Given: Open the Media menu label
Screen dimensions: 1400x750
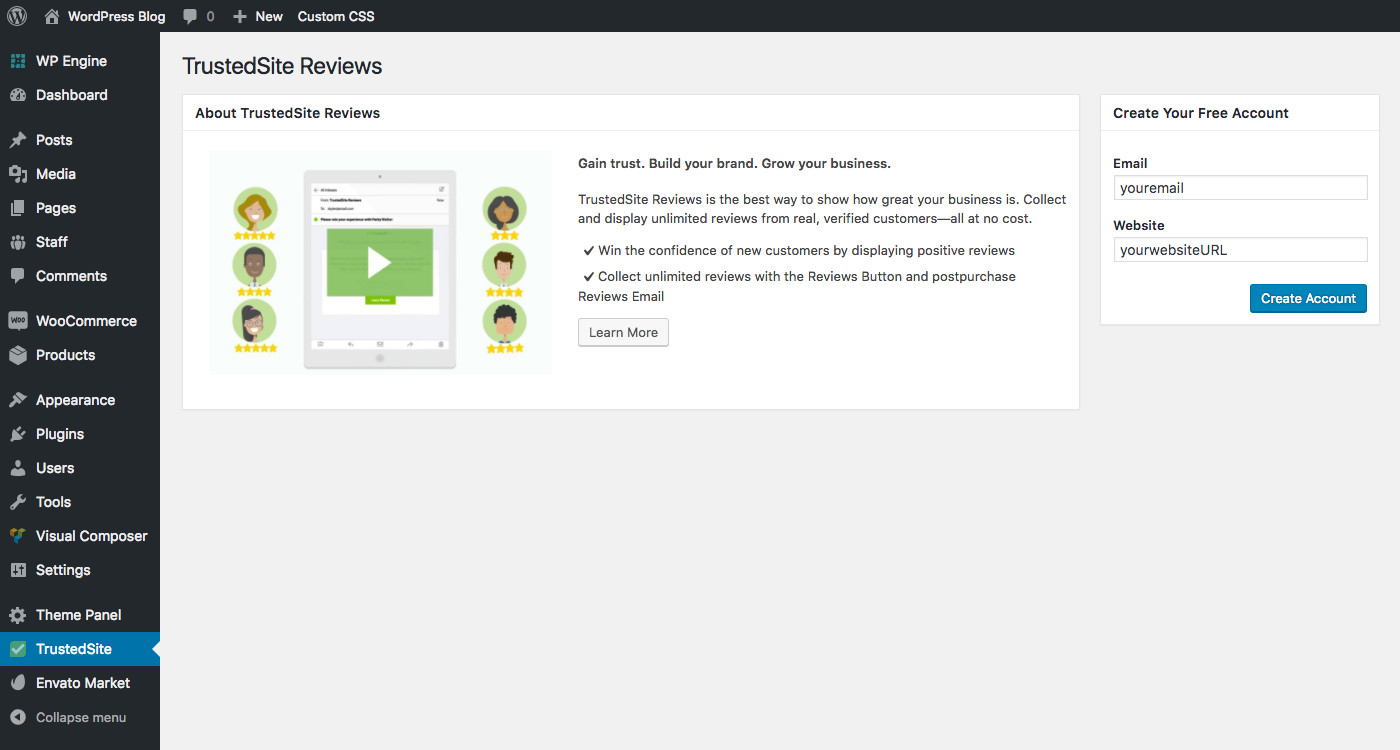Looking at the screenshot, I should [x=56, y=174].
